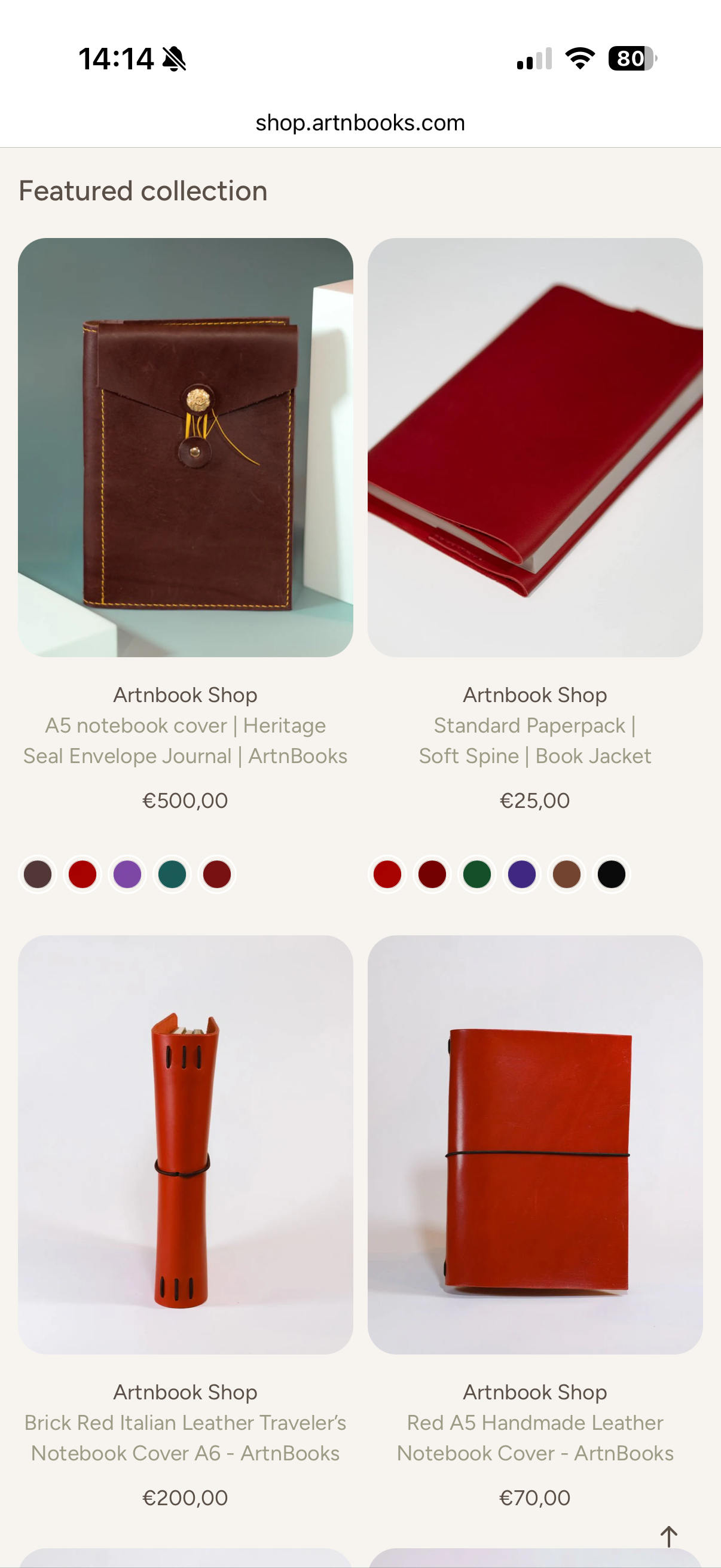Tap the battery indicator showing 80
This screenshot has height=1568, width=721.
tap(632, 59)
